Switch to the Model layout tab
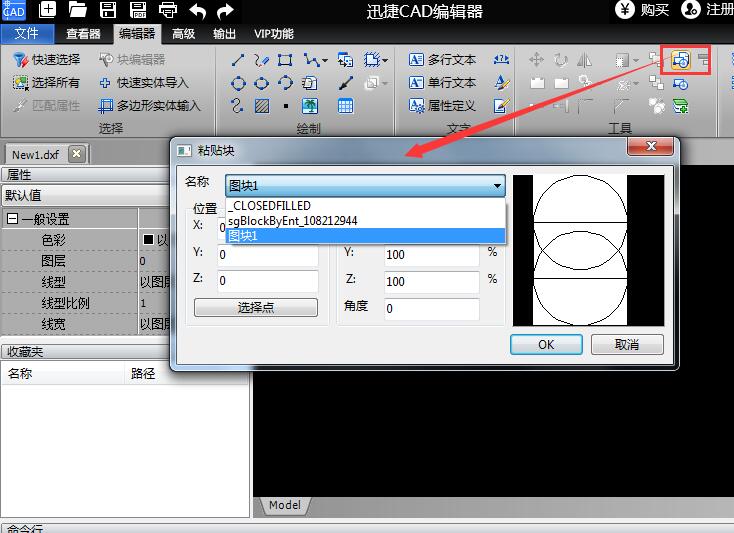Screen dimensions: 734x533 pyautogui.click(x=284, y=505)
